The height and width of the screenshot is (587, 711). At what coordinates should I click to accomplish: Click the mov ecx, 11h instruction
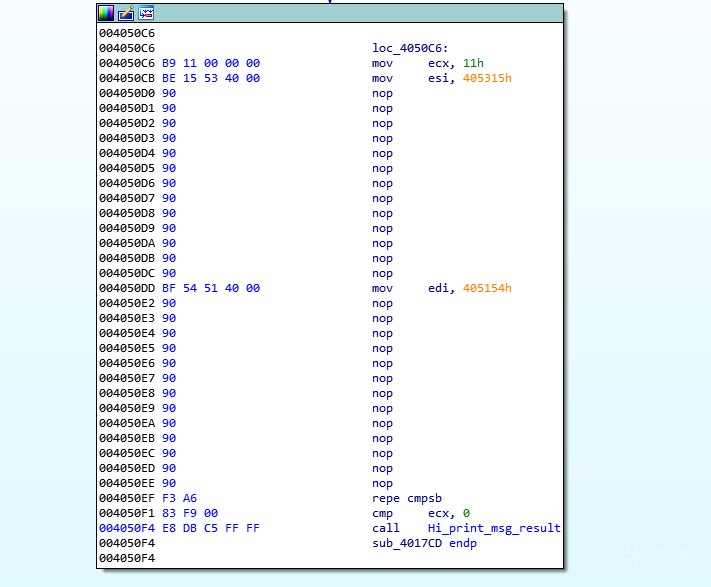tap(428, 63)
